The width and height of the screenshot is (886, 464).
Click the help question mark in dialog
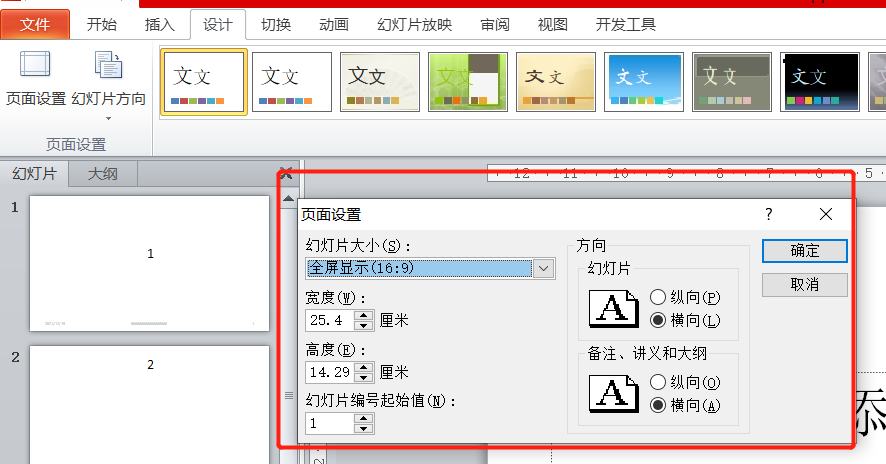tap(769, 214)
